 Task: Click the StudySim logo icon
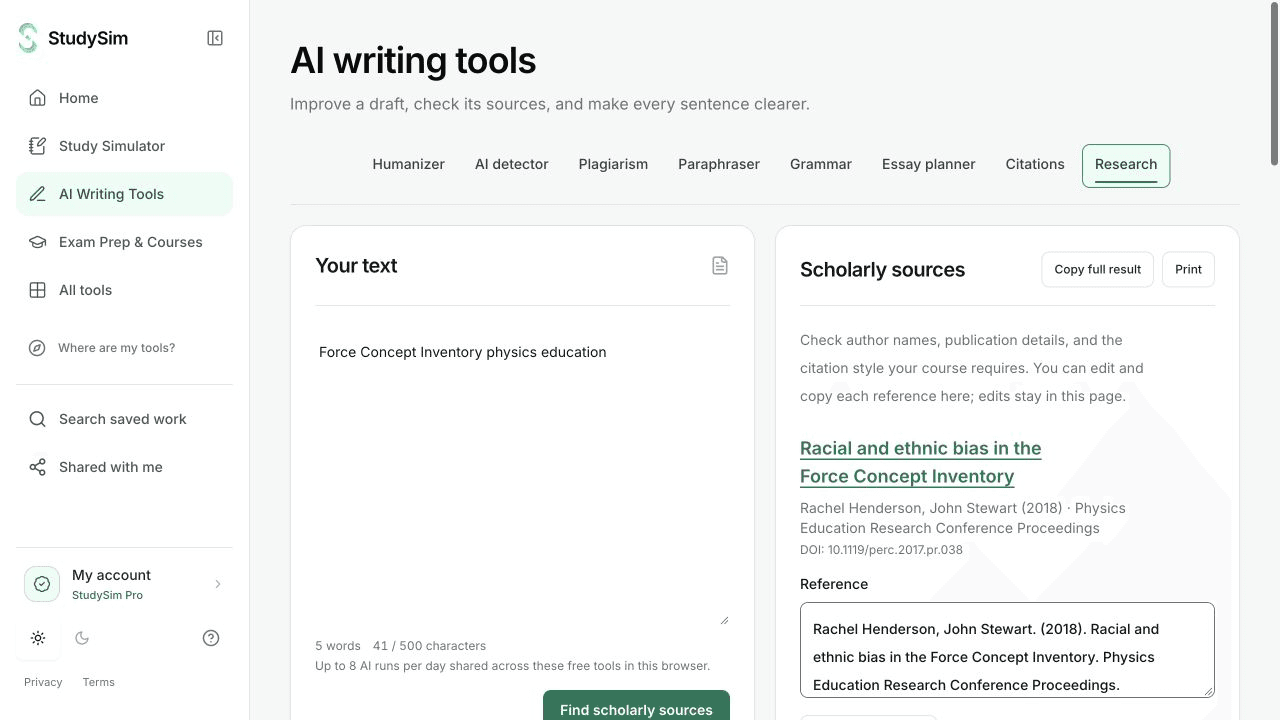(27, 38)
